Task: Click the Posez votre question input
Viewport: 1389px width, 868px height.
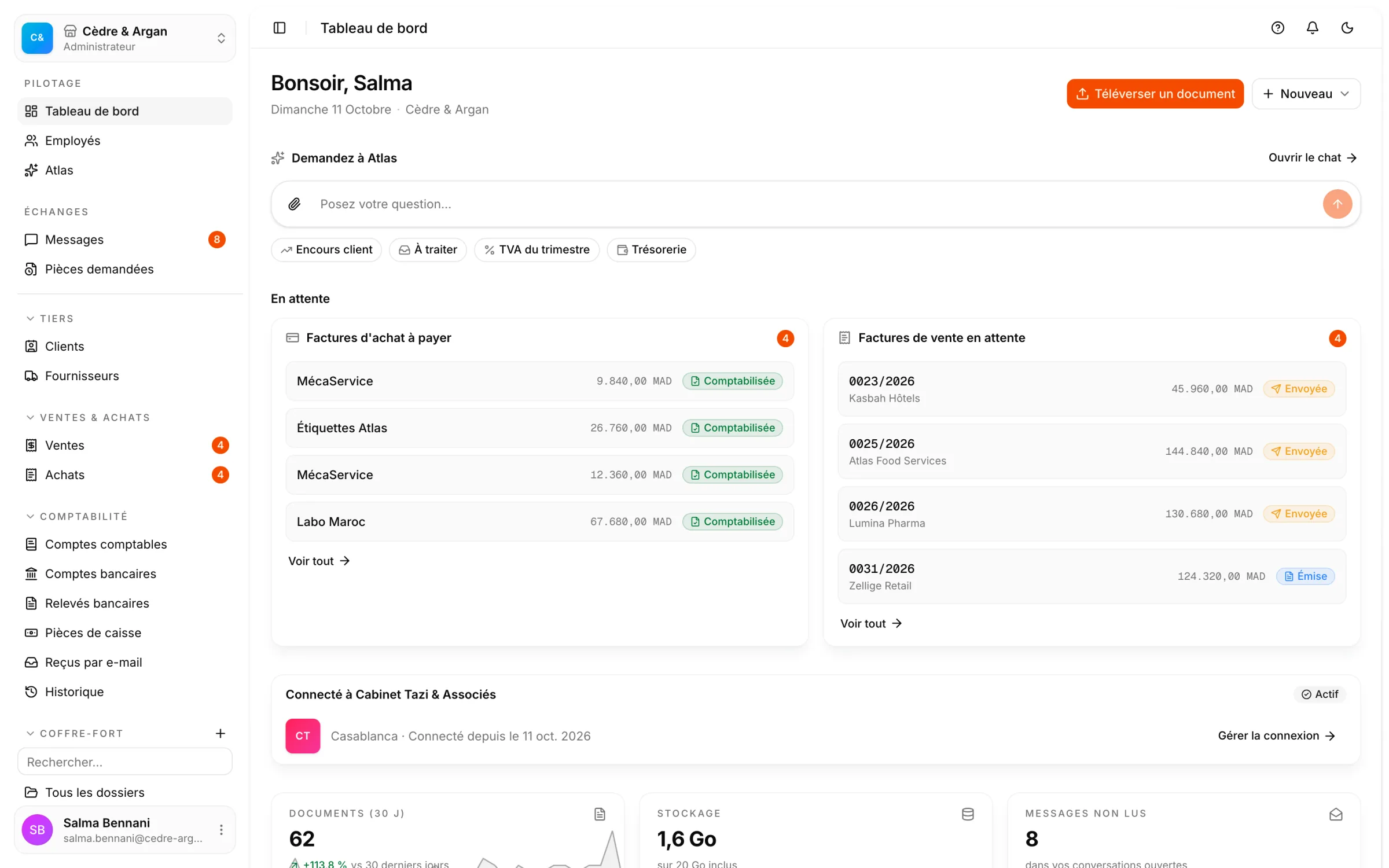Action: click(816, 204)
